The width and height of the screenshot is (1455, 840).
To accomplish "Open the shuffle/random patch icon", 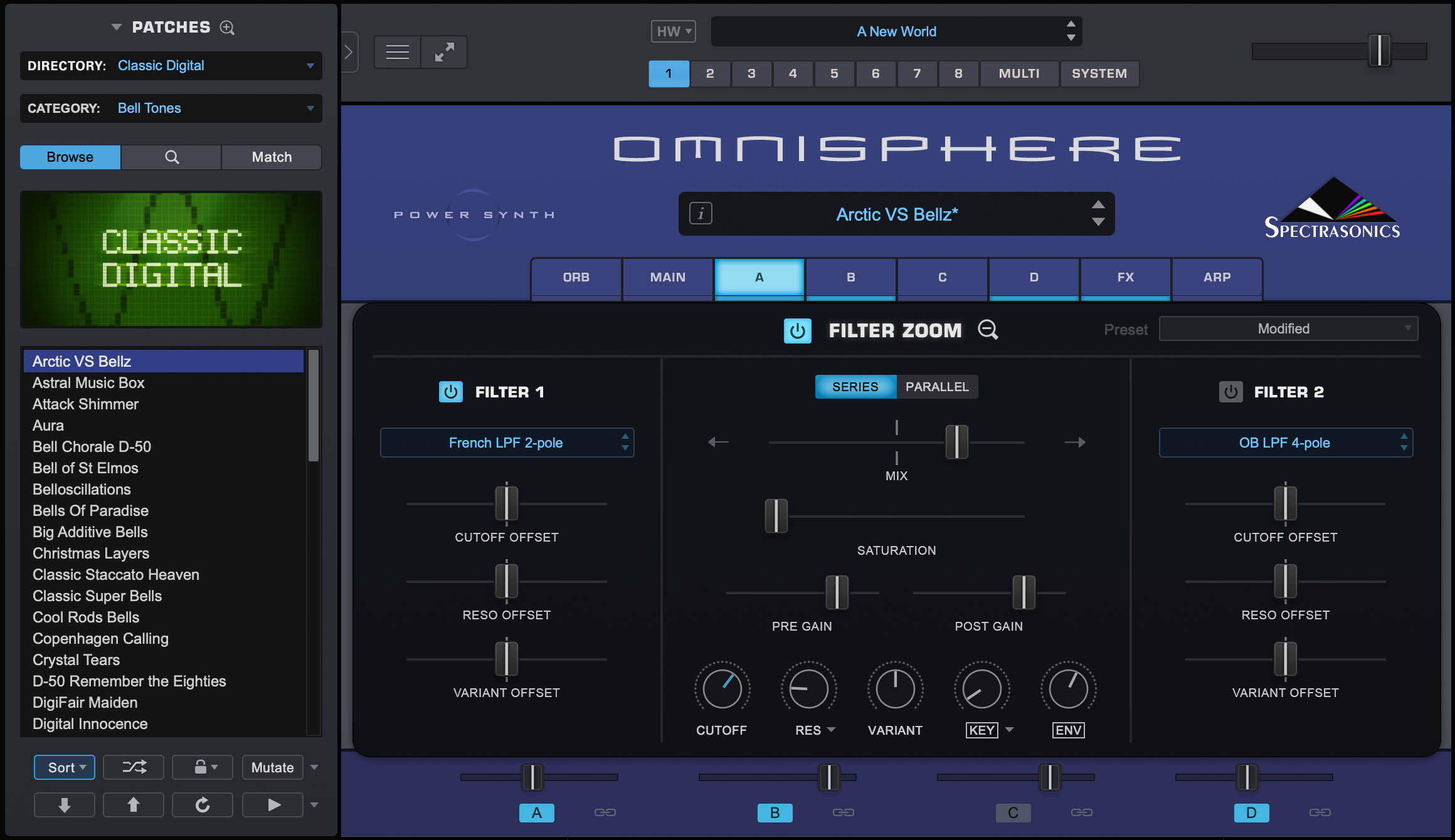I will point(133,767).
